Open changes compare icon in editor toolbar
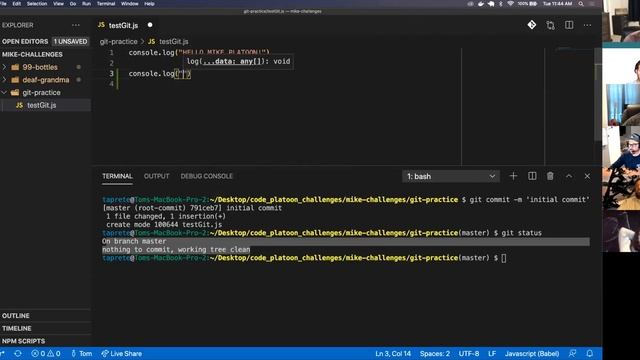This screenshot has height=360, width=640. [x=550, y=25]
